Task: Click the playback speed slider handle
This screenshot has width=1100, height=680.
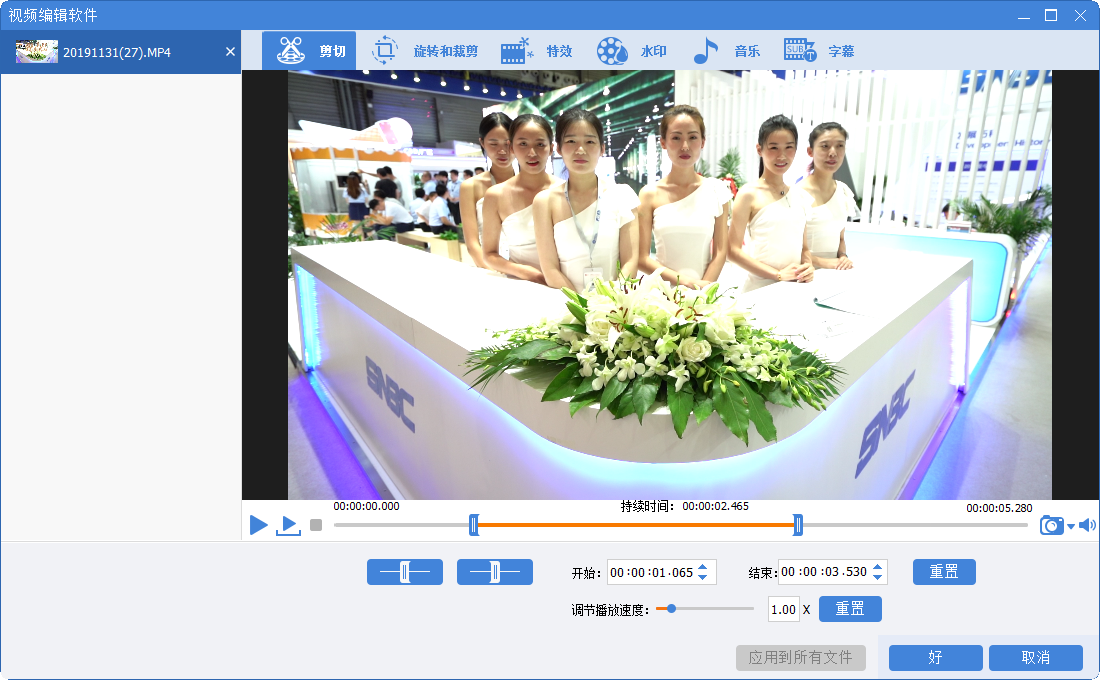Action: (x=671, y=608)
